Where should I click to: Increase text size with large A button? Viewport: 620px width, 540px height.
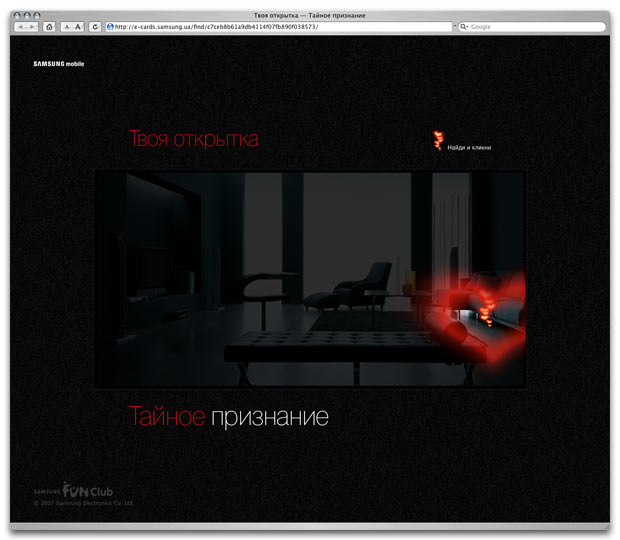point(77,27)
